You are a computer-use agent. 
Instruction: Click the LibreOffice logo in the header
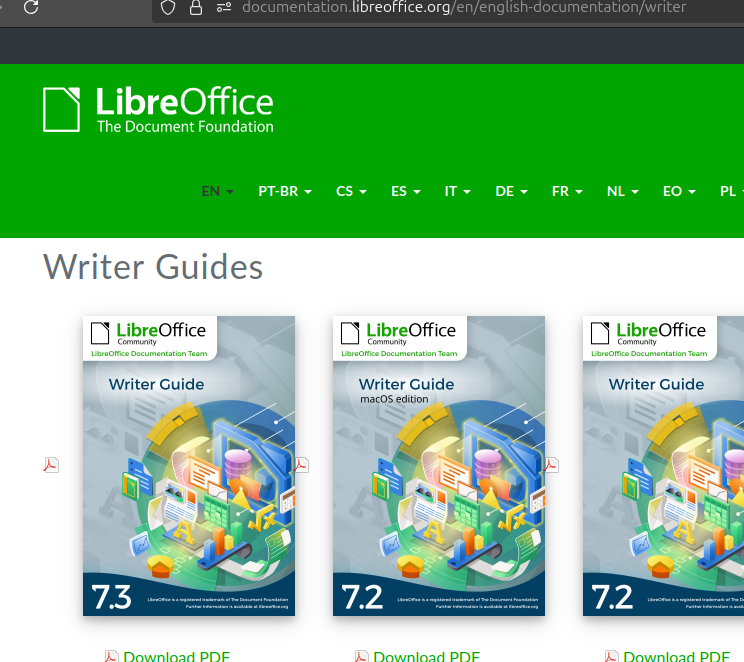(x=158, y=110)
